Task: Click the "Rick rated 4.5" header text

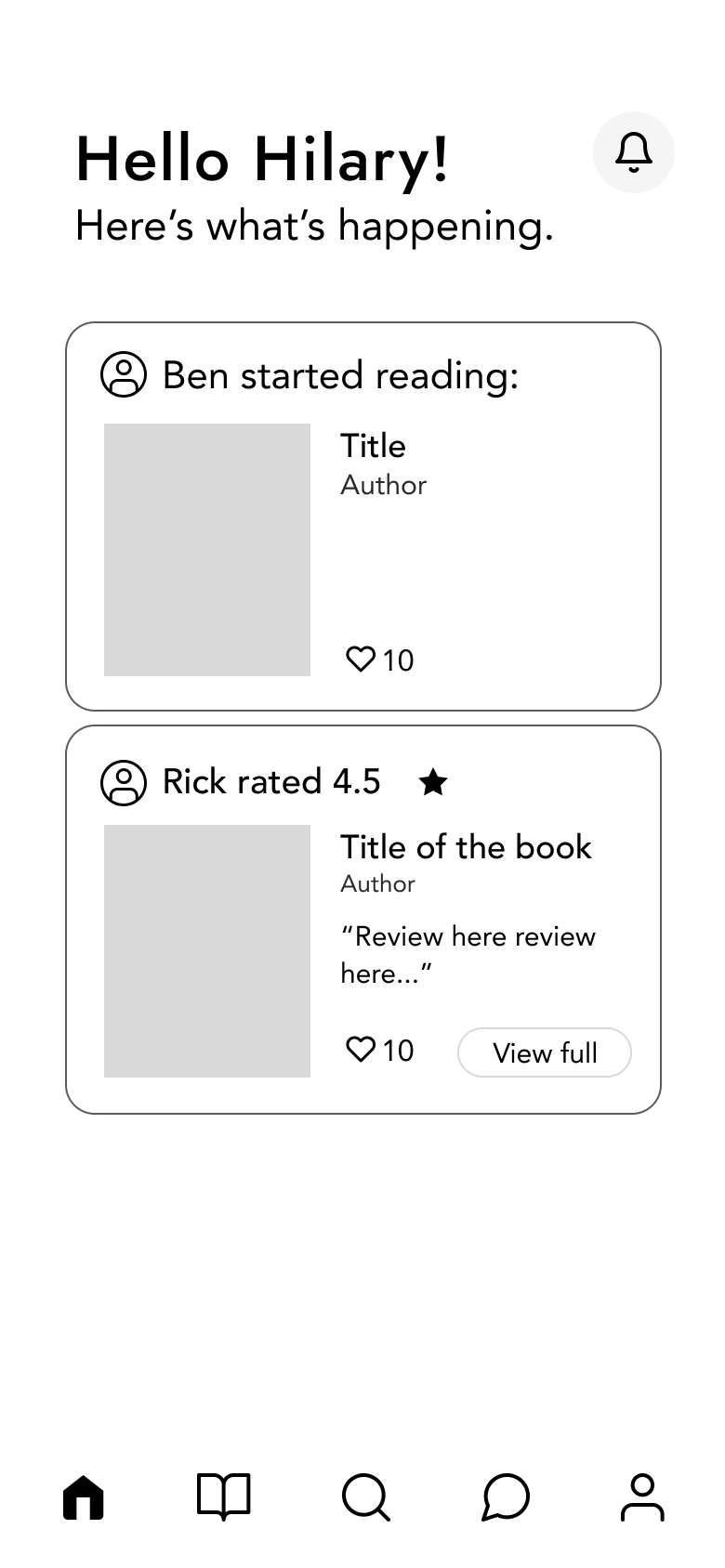Action: tap(271, 782)
